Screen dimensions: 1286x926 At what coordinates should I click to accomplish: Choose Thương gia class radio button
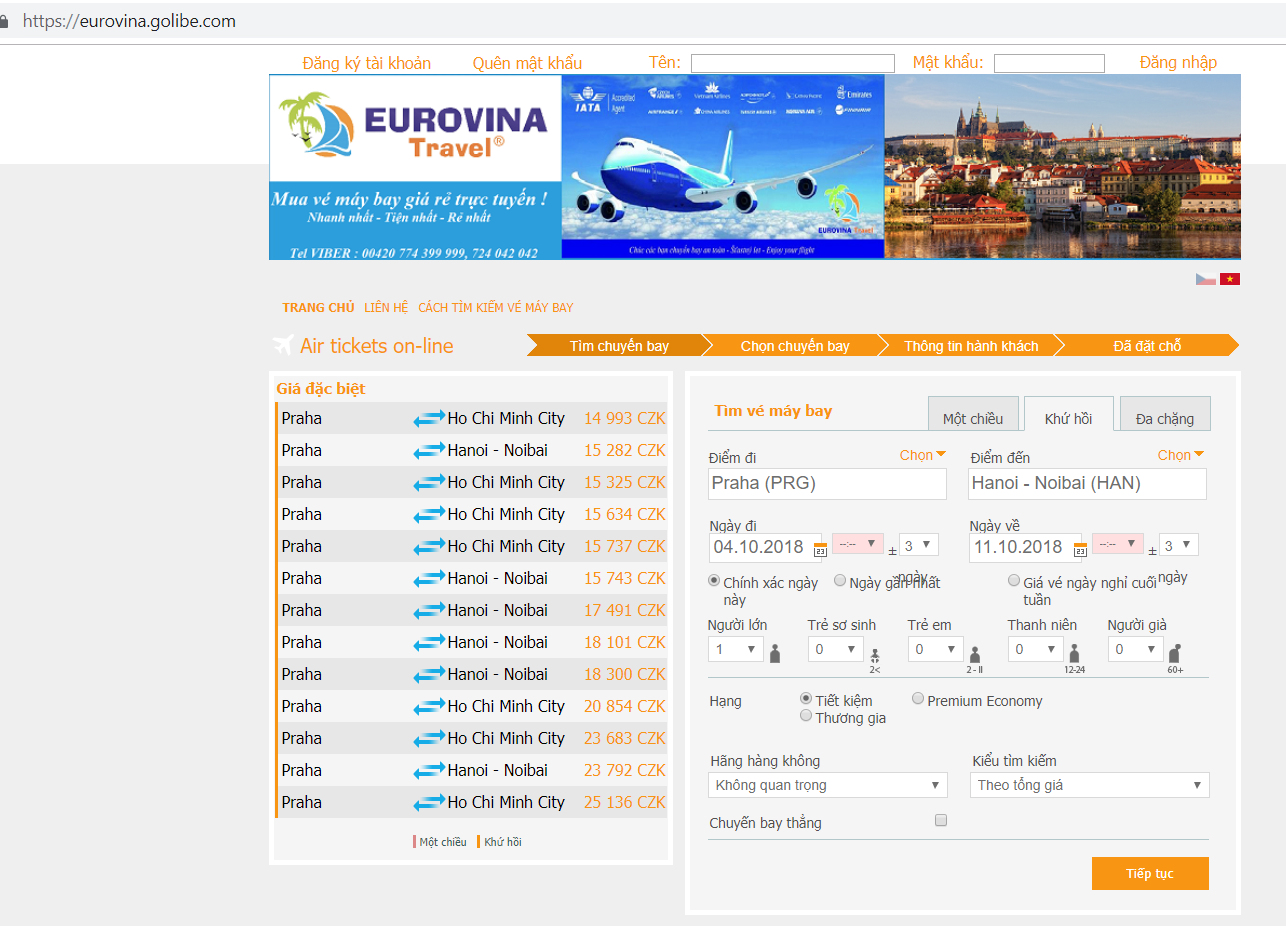click(x=806, y=715)
